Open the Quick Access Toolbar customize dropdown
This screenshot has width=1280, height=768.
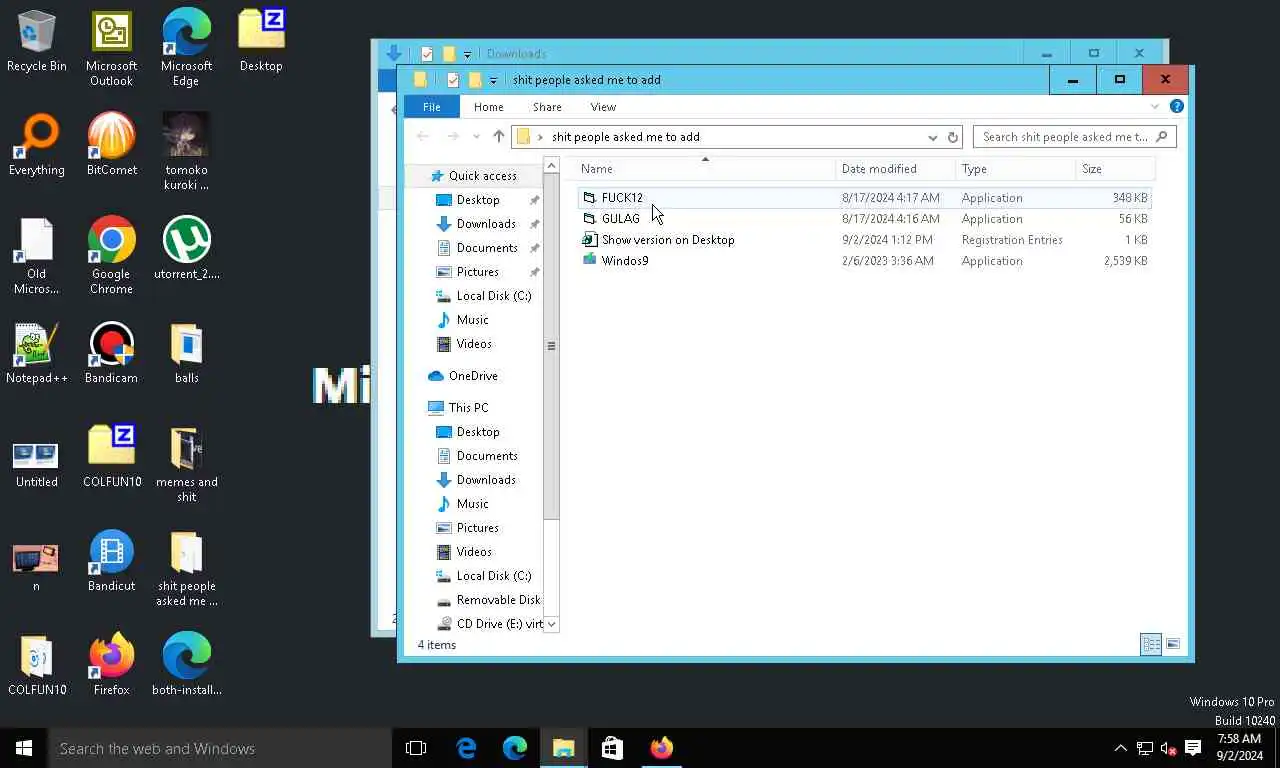[493, 80]
